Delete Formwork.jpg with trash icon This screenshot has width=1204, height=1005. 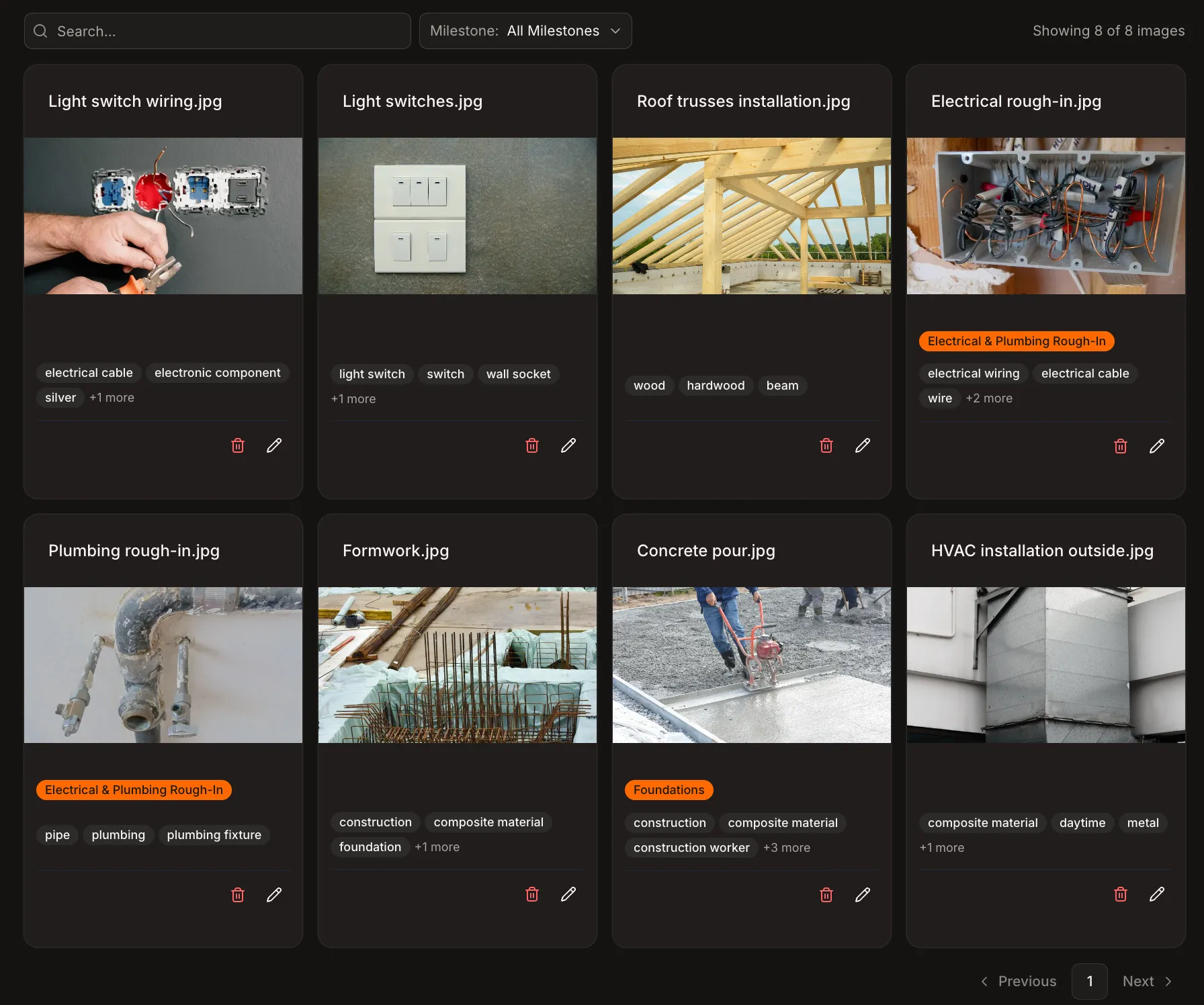click(532, 894)
